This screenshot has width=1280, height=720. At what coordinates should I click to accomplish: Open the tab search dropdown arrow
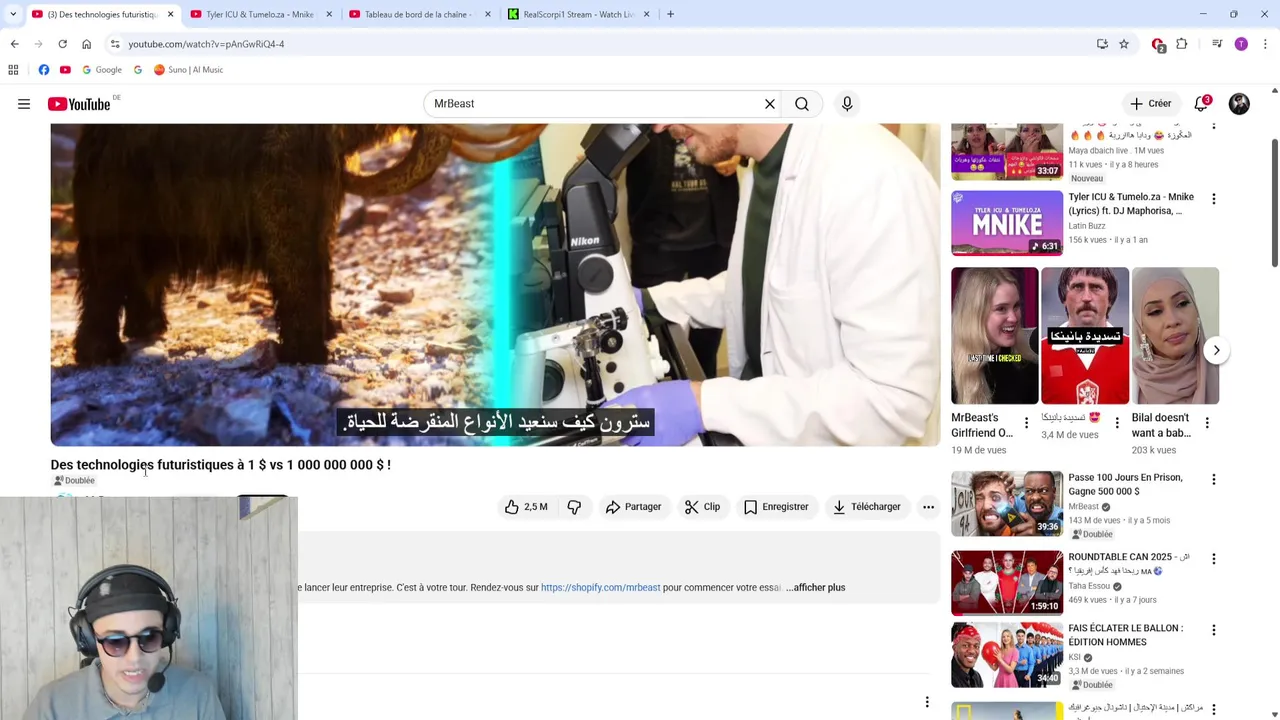13,14
